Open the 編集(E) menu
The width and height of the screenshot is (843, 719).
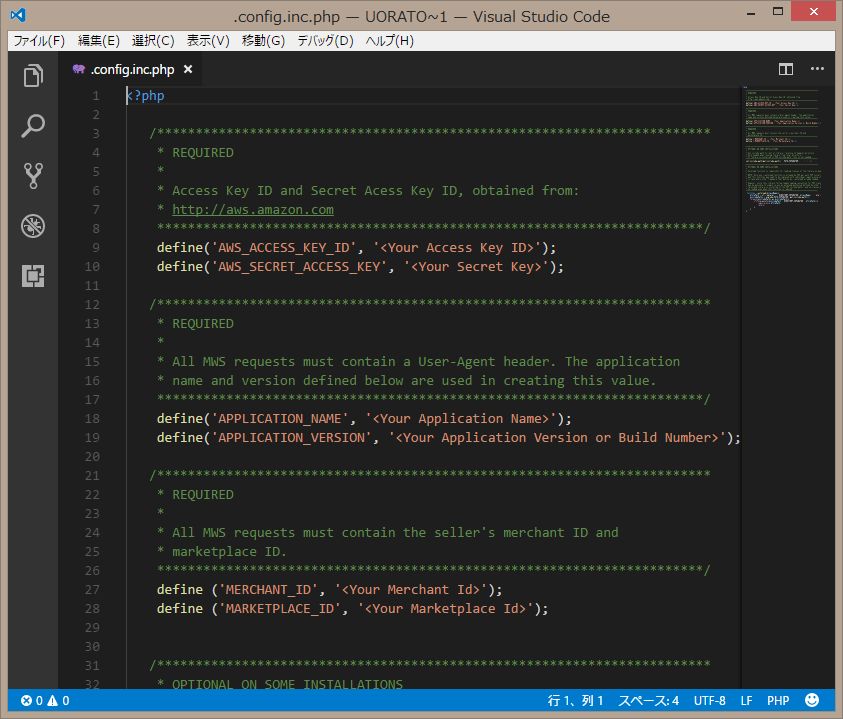pyautogui.click(x=98, y=41)
